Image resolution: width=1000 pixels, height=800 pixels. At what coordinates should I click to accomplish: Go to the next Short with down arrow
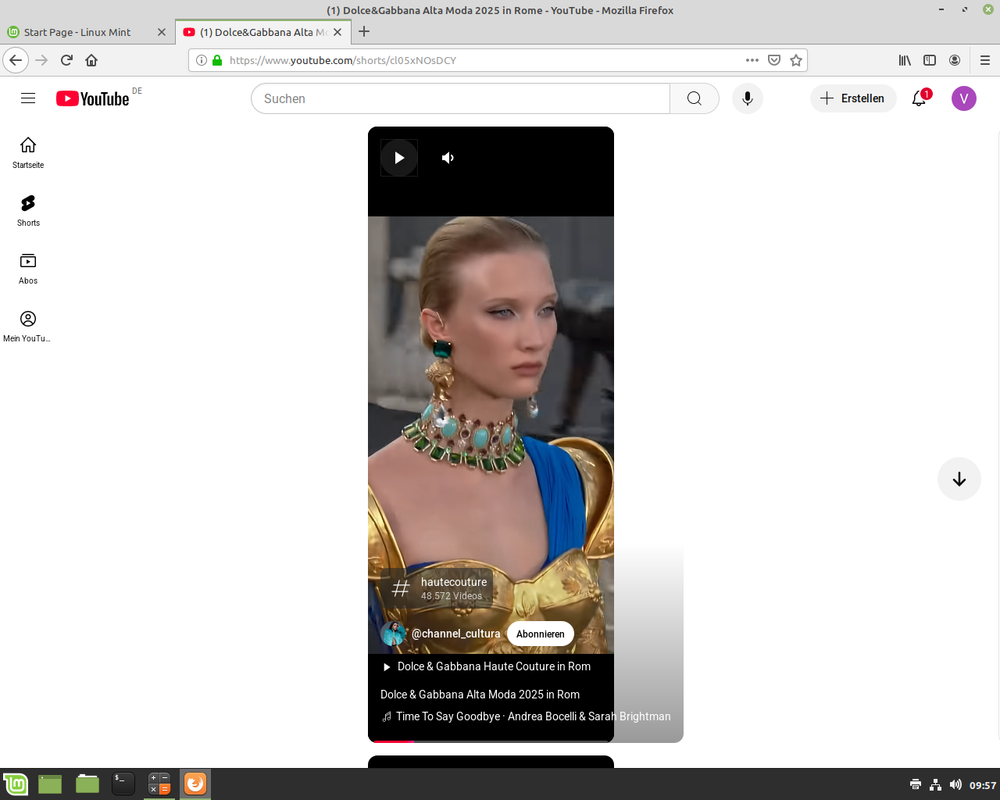(959, 479)
